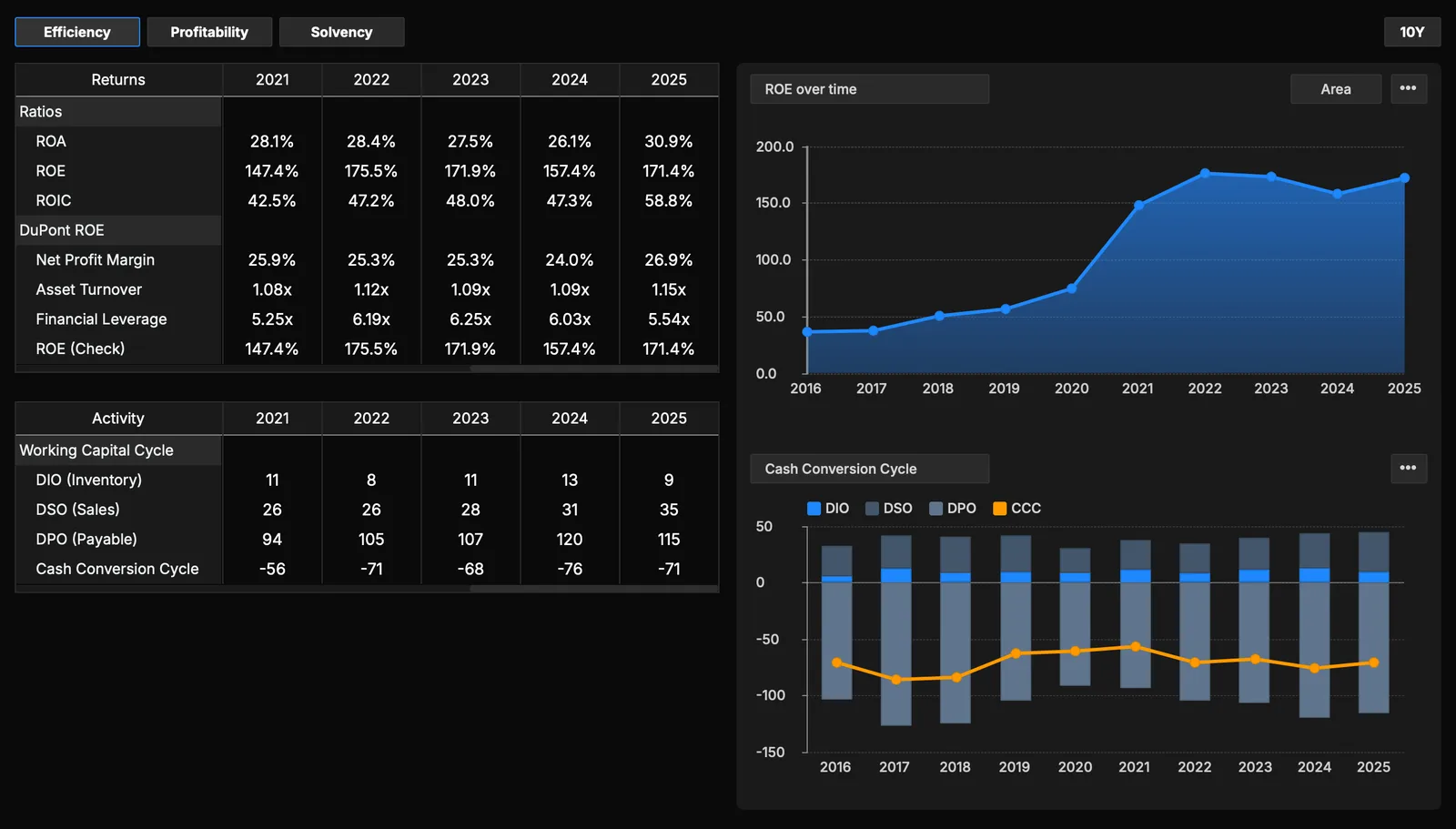Collapse the DuPont ROE group row

118,230
